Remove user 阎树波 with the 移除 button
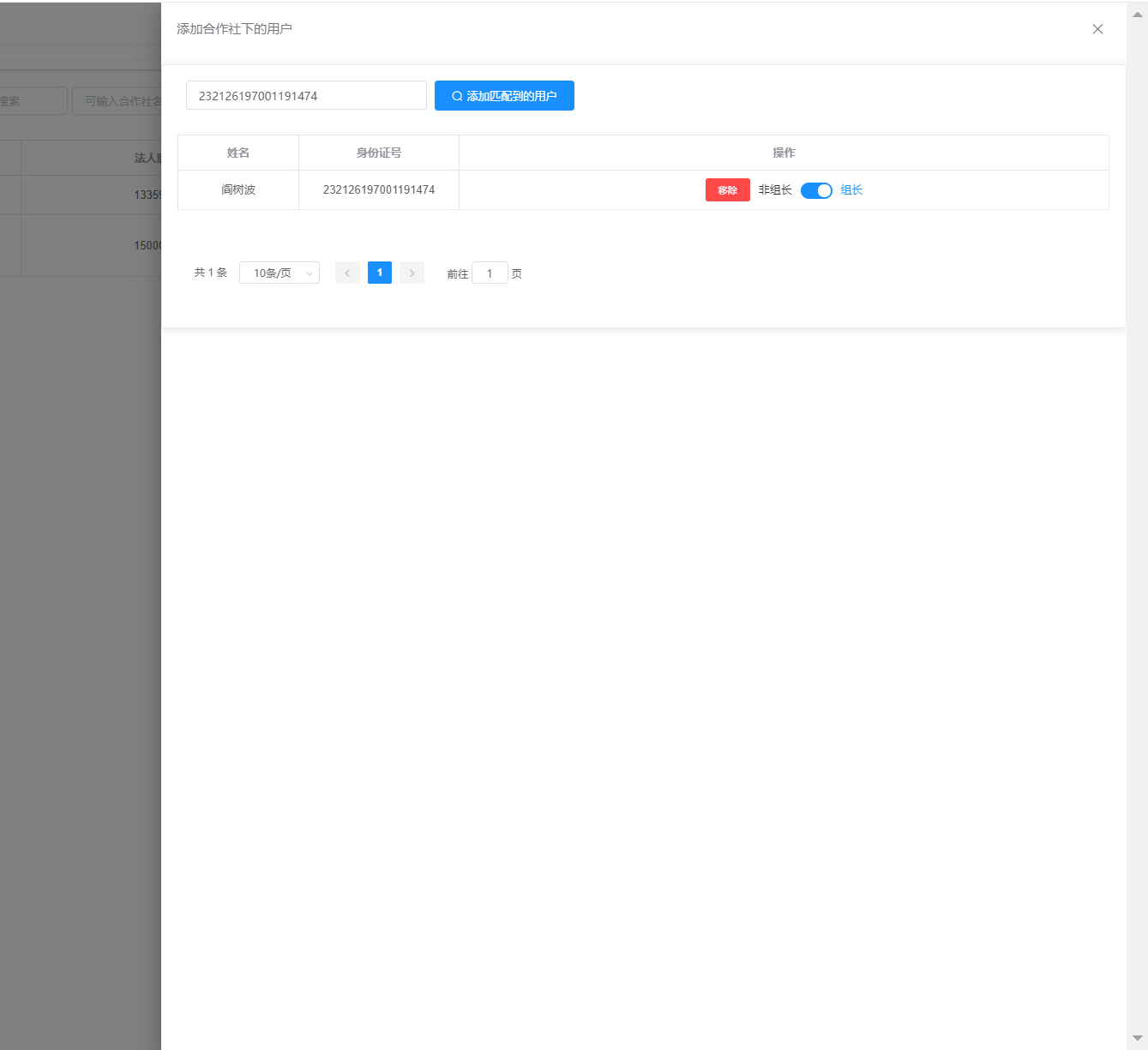The image size is (1148, 1050). [x=728, y=190]
